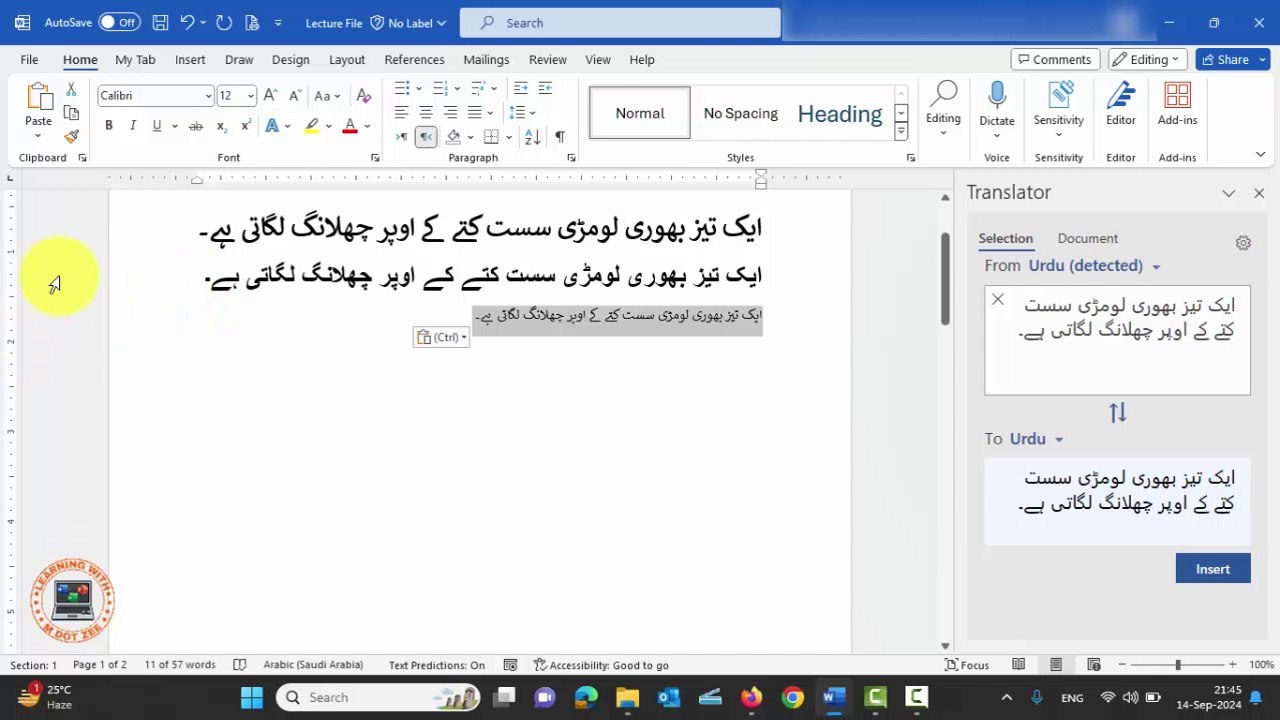Image resolution: width=1280 pixels, height=720 pixels.
Task: Open Translator settings gear
Action: pos(1243,243)
